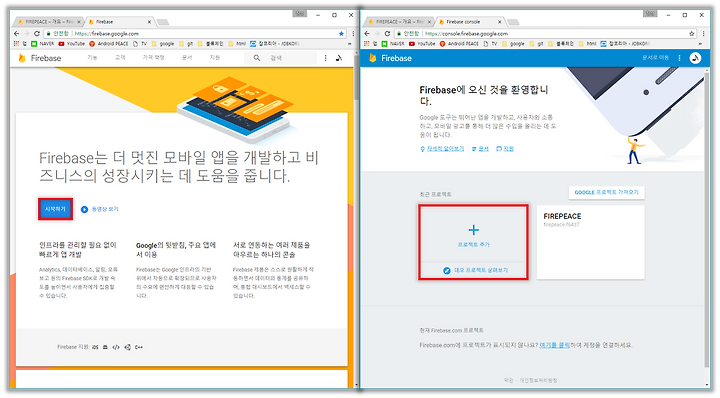The height and width of the screenshot is (398, 720).
Task: Open NAVER bookmark in left window
Action: (x=43, y=44)
